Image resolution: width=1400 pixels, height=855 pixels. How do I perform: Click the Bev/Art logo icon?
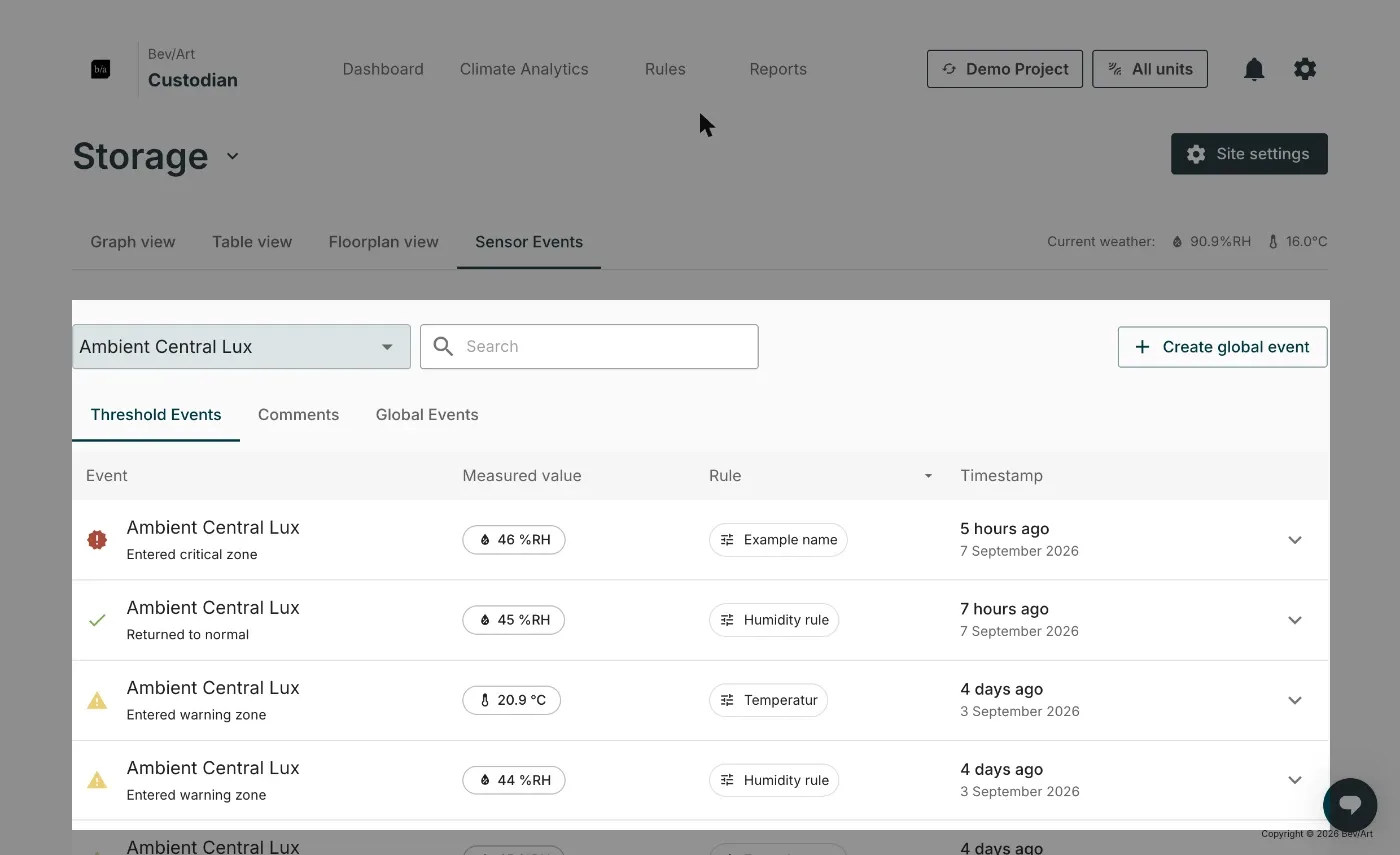pos(100,69)
